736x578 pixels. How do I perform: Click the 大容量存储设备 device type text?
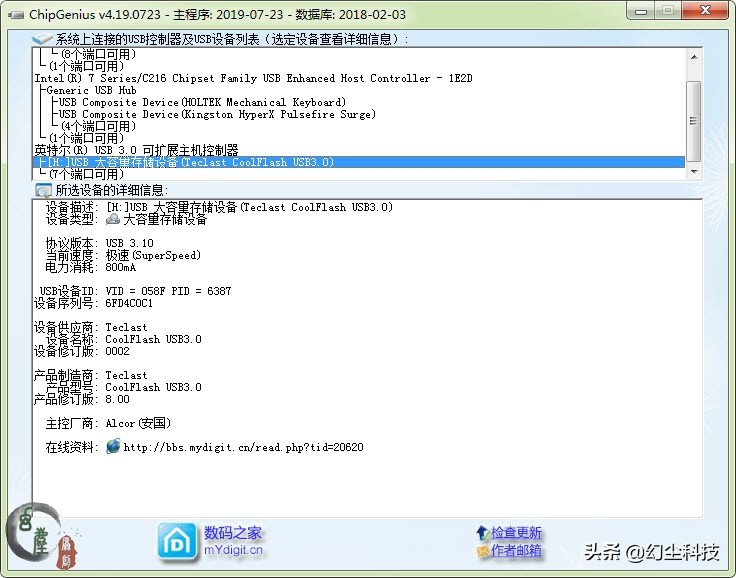pos(165,219)
